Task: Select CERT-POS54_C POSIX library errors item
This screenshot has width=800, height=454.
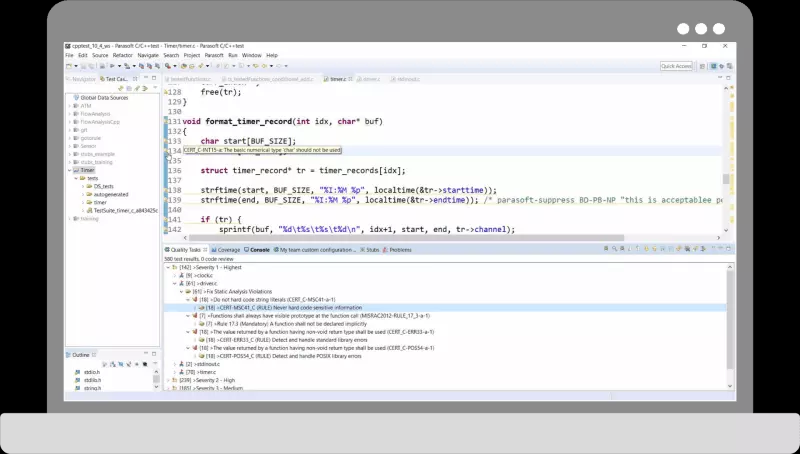Action: pyautogui.click(x=283, y=356)
